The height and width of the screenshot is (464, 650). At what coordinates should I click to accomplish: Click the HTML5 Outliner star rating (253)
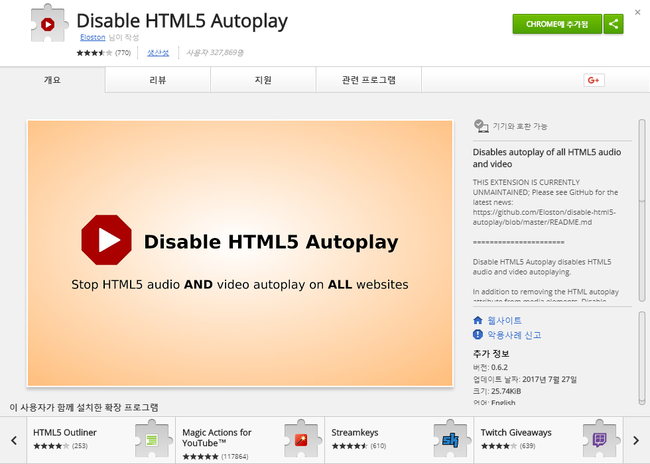[61, 446]
